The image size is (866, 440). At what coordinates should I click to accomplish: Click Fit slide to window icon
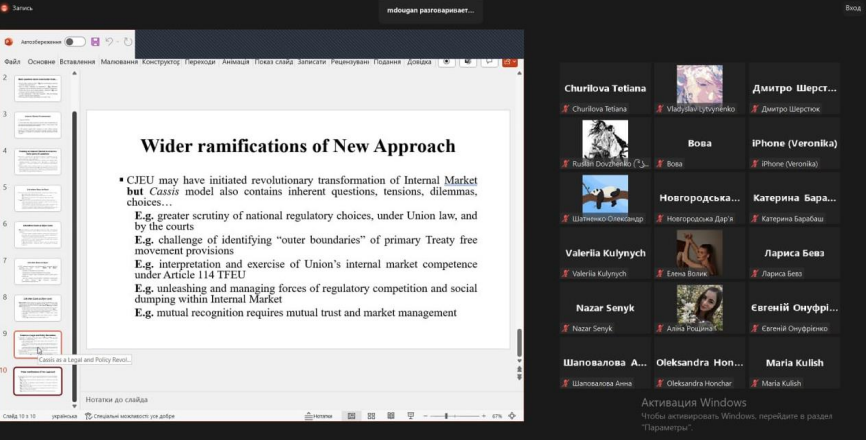(x=512, y=416)
